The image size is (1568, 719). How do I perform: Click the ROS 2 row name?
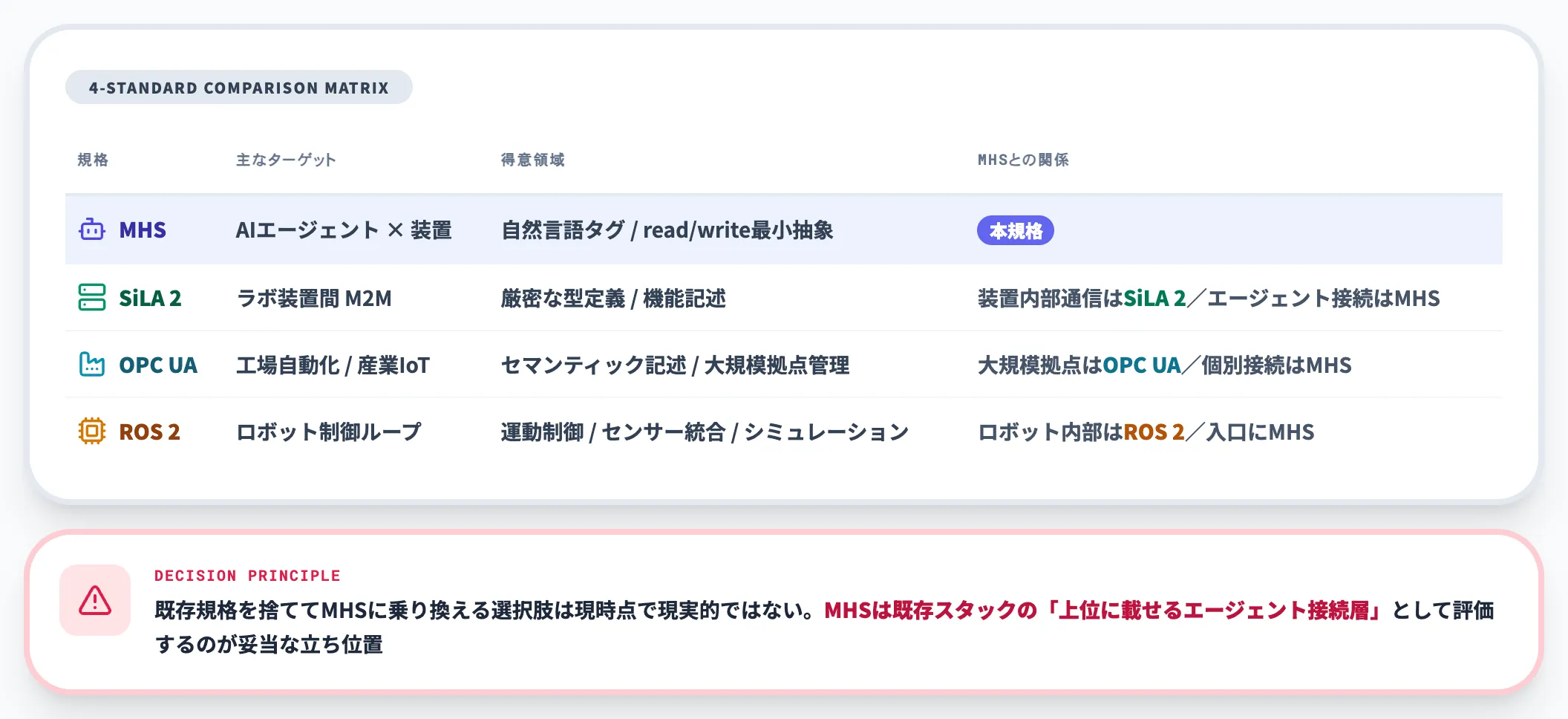pyautogui.click(x=149, y=432)
